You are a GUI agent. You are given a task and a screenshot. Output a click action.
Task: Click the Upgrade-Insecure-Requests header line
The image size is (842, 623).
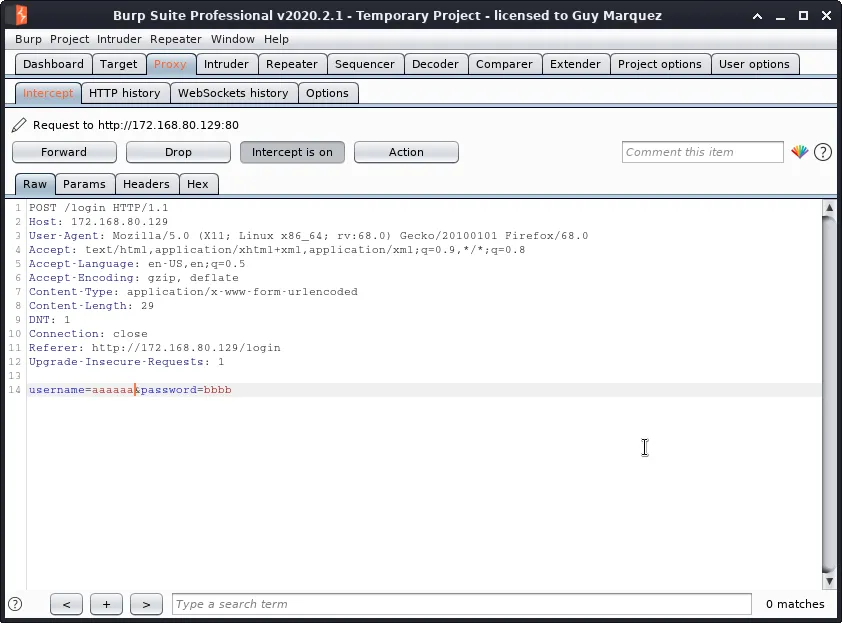coord(126,361)
